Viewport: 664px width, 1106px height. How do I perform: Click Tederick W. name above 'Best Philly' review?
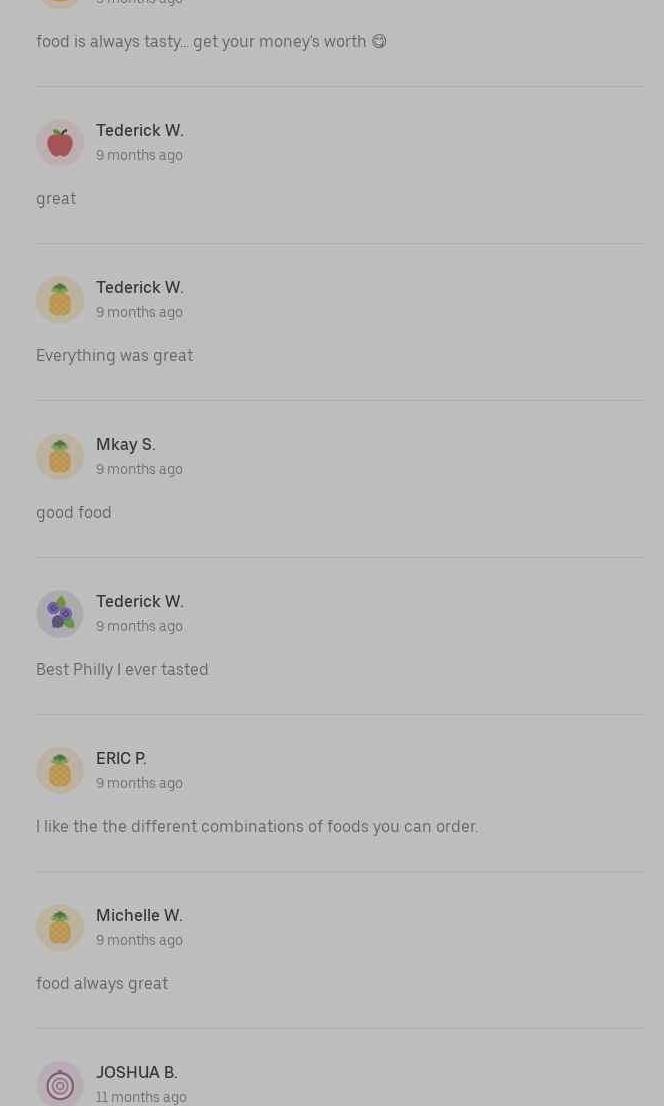(x=139, y=601)
